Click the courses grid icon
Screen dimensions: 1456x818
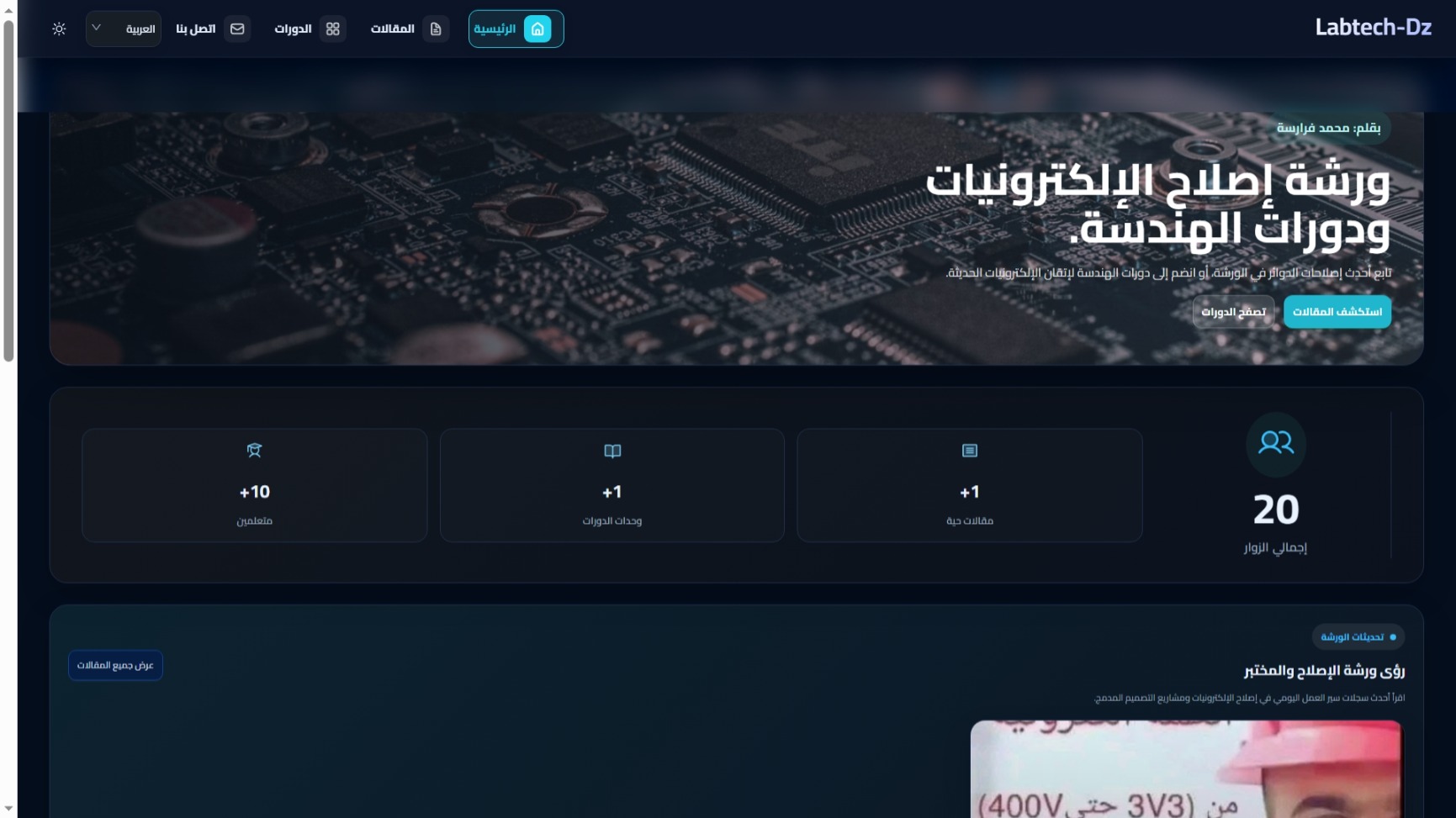(333, 29)
